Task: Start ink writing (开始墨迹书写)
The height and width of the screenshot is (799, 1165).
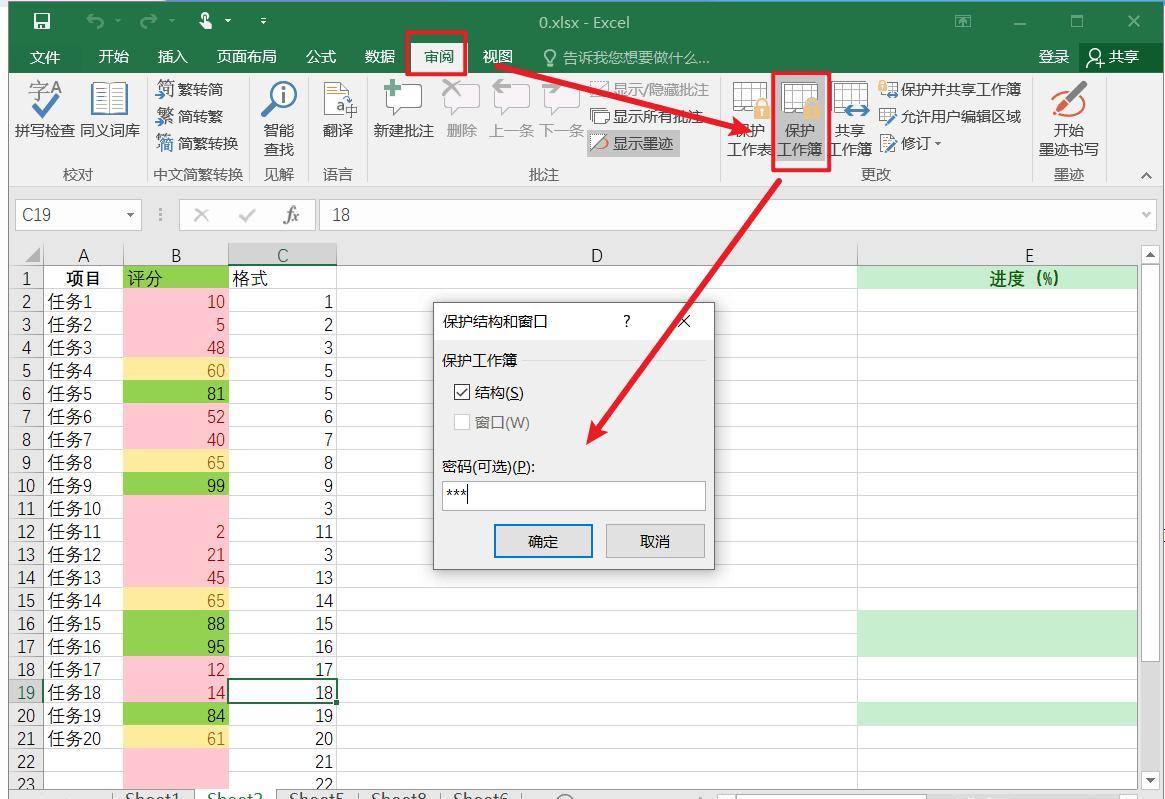Action: click(x=1068, y=119)
